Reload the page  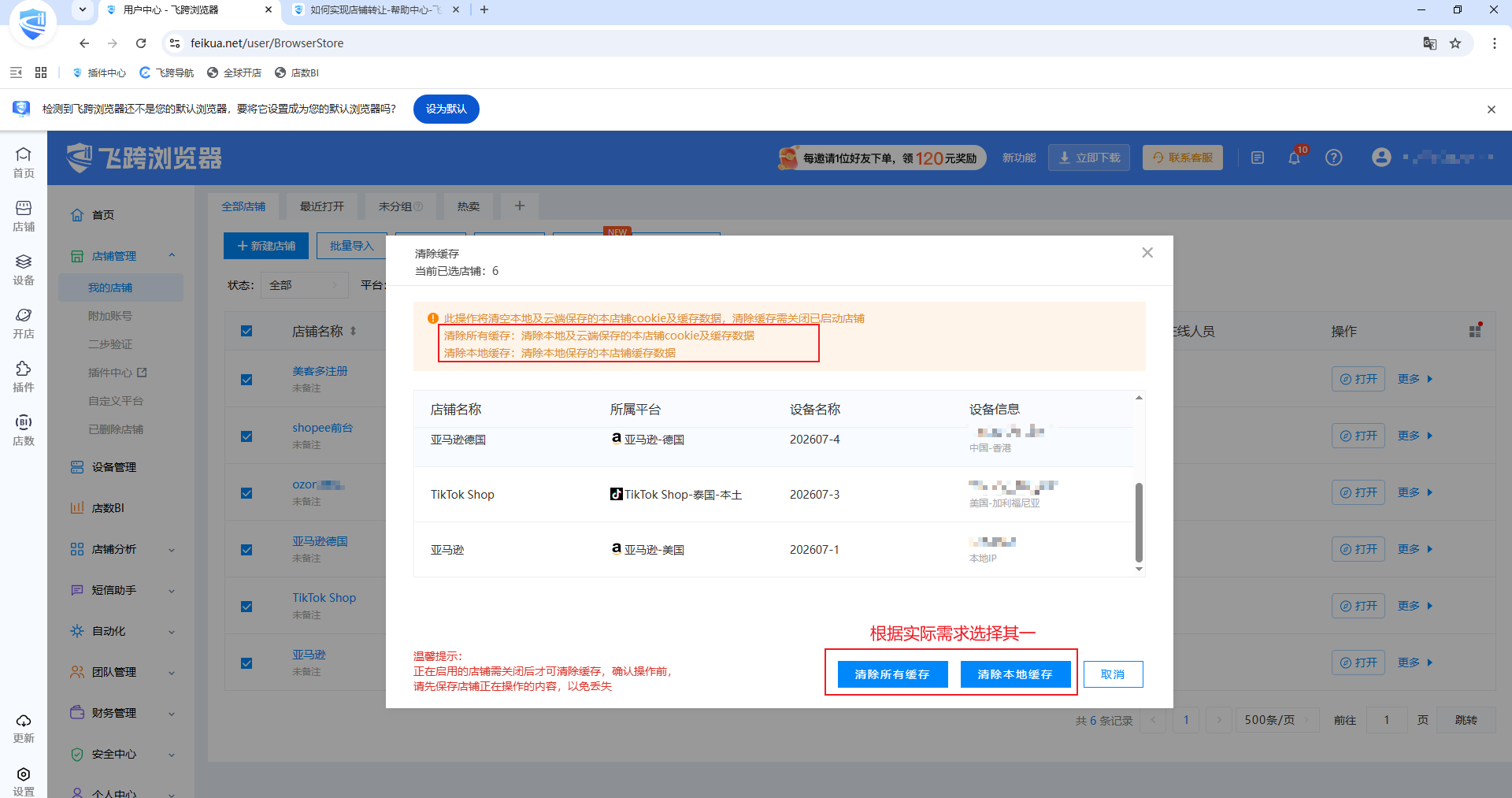(x=141, y=43)
